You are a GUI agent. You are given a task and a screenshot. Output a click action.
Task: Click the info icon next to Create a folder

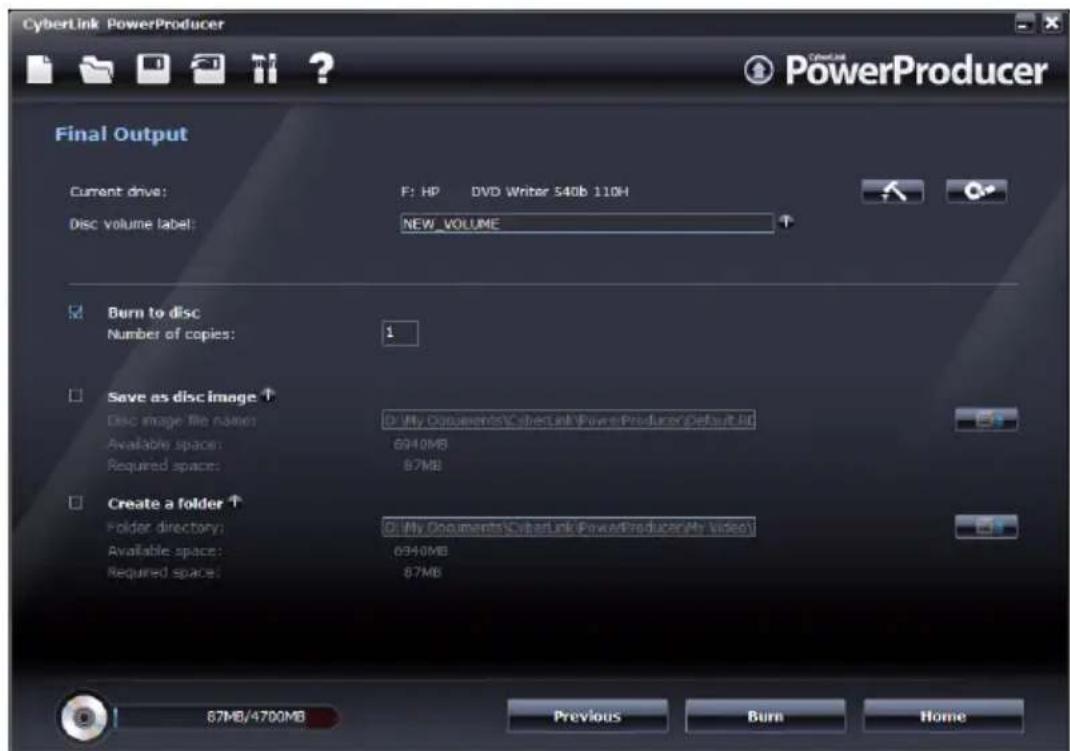[x=235, y=501]
